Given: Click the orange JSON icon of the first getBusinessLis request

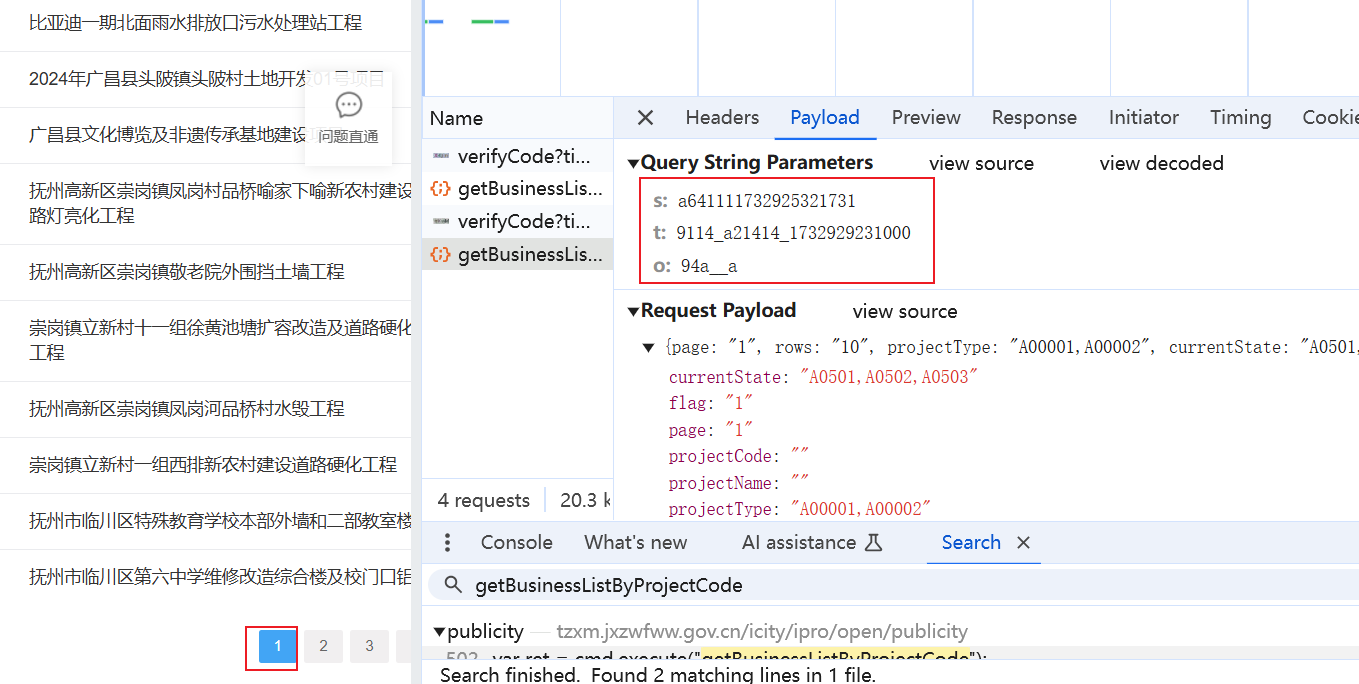Looking at the screenshot, I should [440, 188].
